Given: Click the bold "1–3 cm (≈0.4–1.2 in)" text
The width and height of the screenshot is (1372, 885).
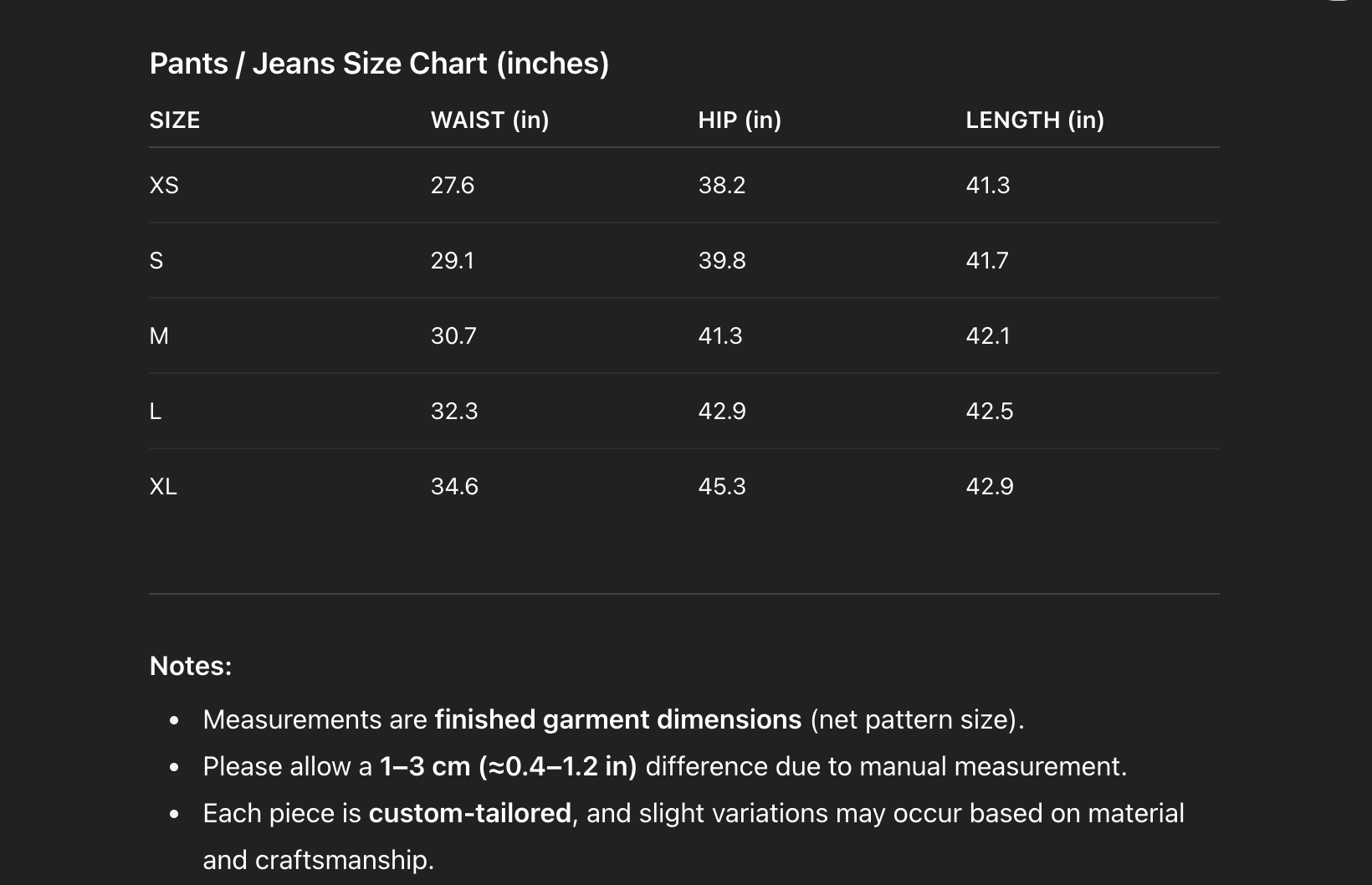Looking at the screenshot, I should (508, 766).
